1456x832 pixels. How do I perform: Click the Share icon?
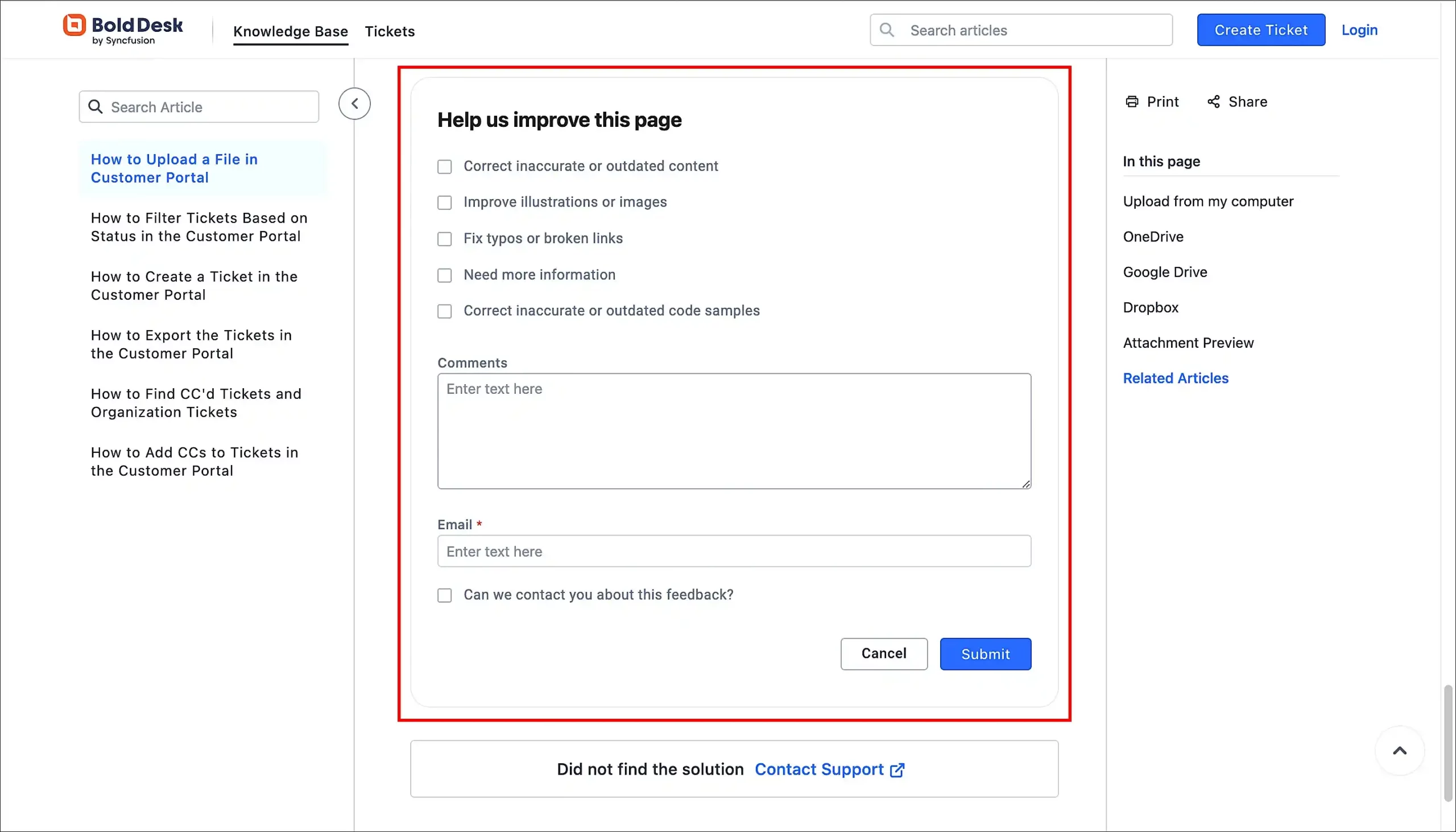pyautogui.click(x=1213, y=102)
